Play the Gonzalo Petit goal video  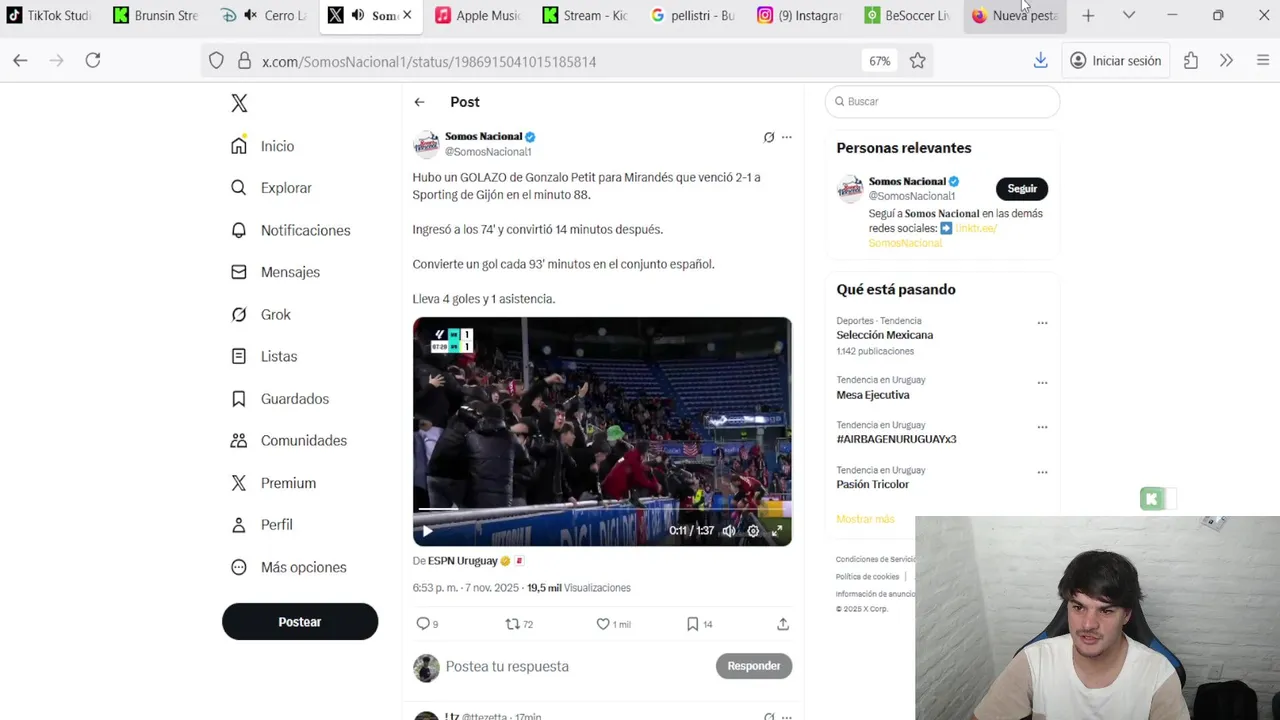pos(427,531)
